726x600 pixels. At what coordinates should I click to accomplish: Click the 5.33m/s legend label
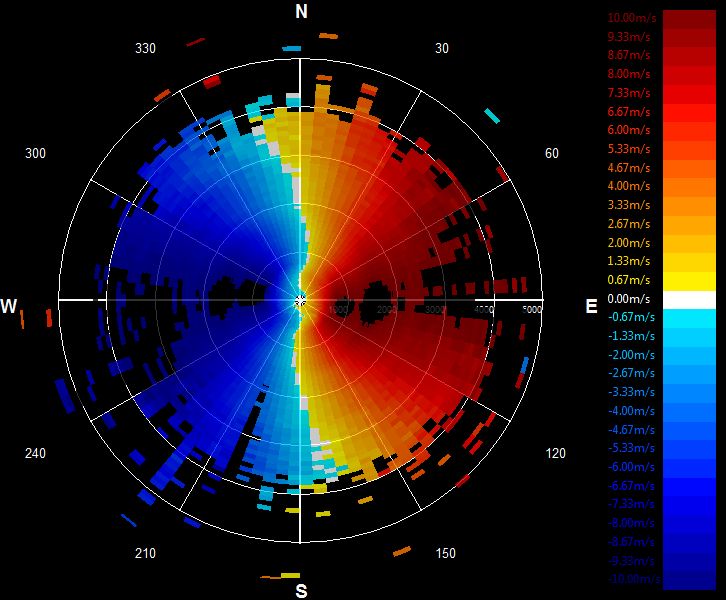click(x=629, y=149)
